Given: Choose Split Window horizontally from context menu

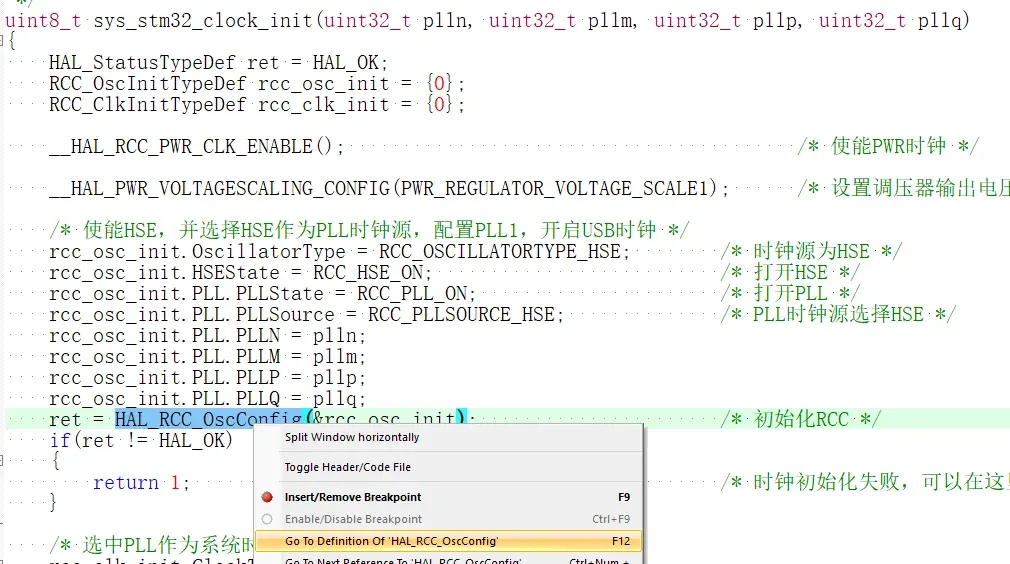Looking at the screenshot, I should [352, 437].
